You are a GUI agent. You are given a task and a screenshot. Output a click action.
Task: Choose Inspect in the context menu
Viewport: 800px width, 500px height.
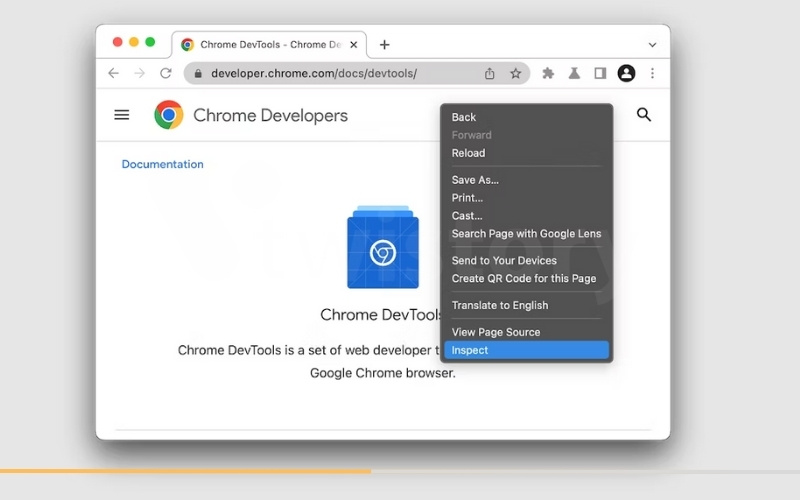[527, 351]
